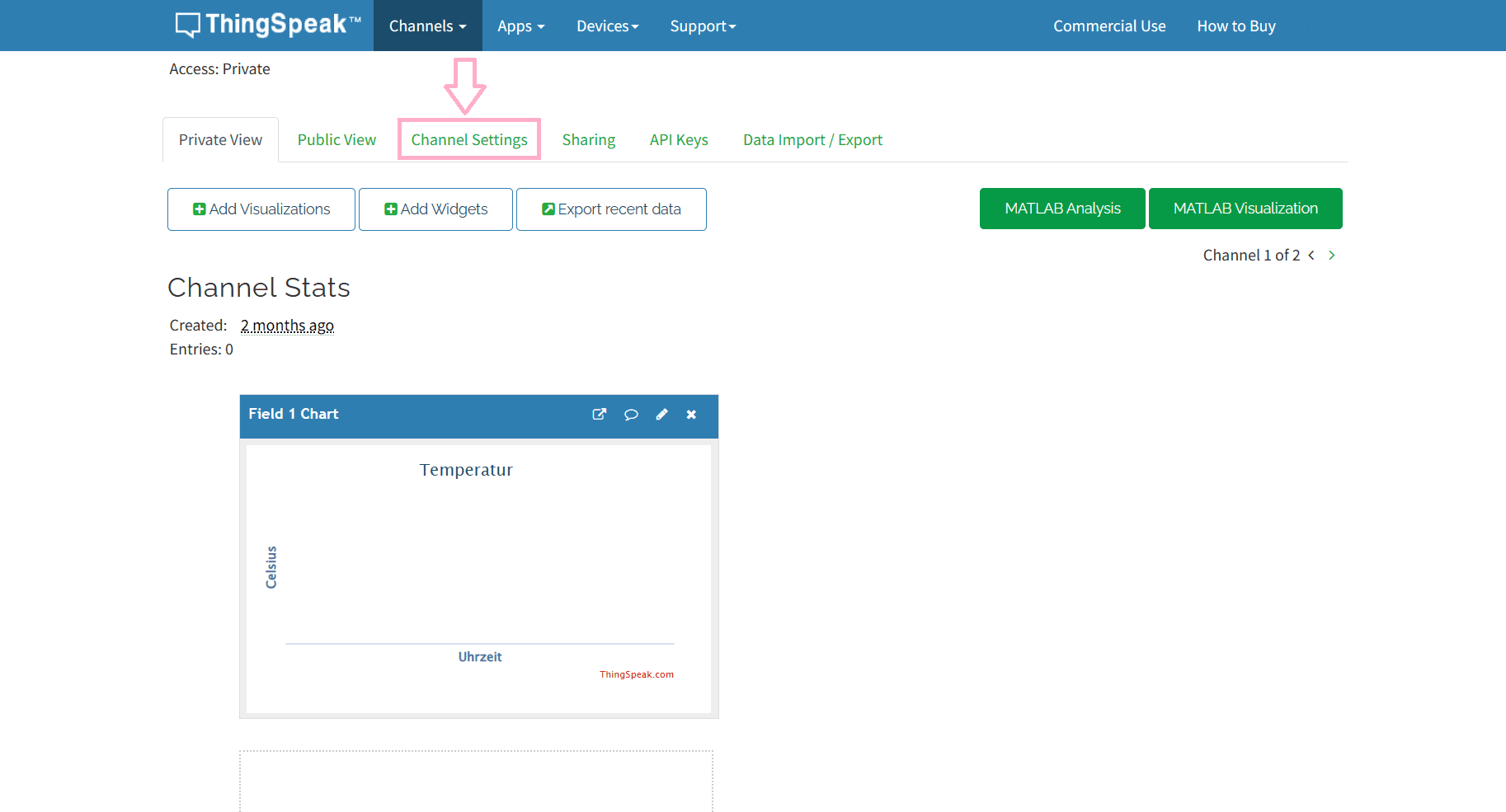Image resolution: width=1506 pixels, height=812 pixels.
Task: Expand the Channels dropdown menu
Action: coord(427,26)
